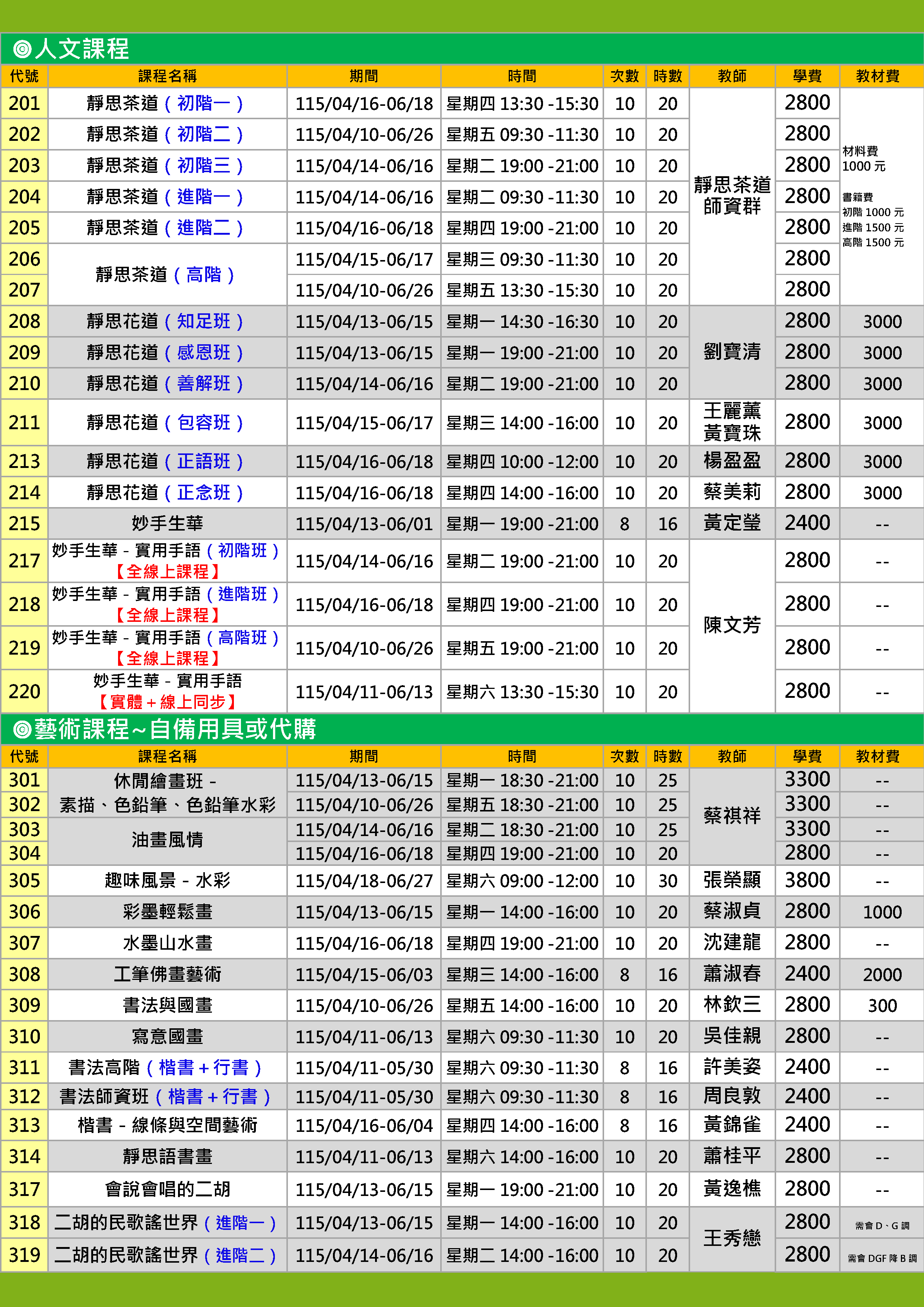Click 趣味風景－水彩 course name

(167, 881)
